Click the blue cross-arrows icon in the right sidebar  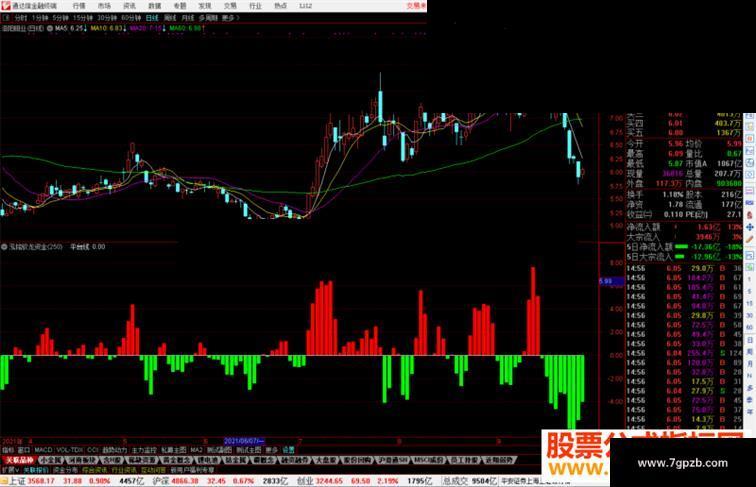(750, 227)
